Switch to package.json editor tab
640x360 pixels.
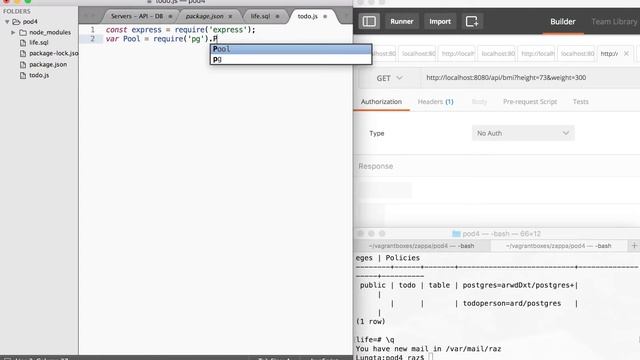tap(204, 16)
